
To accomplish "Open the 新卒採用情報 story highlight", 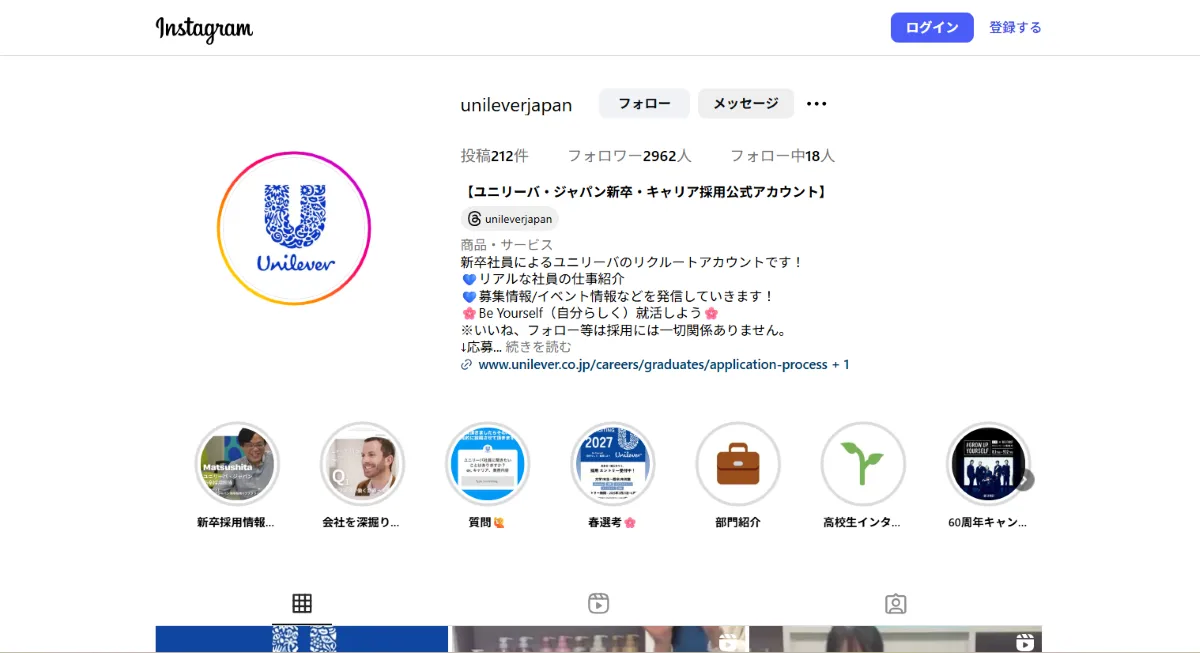I will [x=237, y=464].
